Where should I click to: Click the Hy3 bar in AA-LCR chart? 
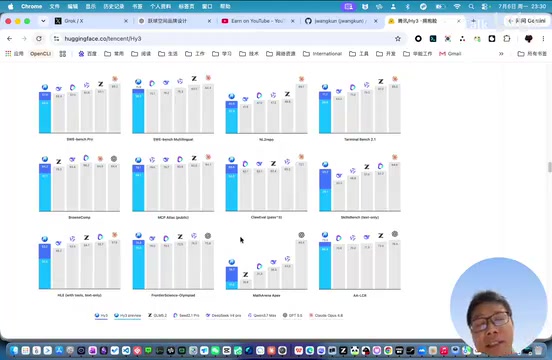[325, 266]
